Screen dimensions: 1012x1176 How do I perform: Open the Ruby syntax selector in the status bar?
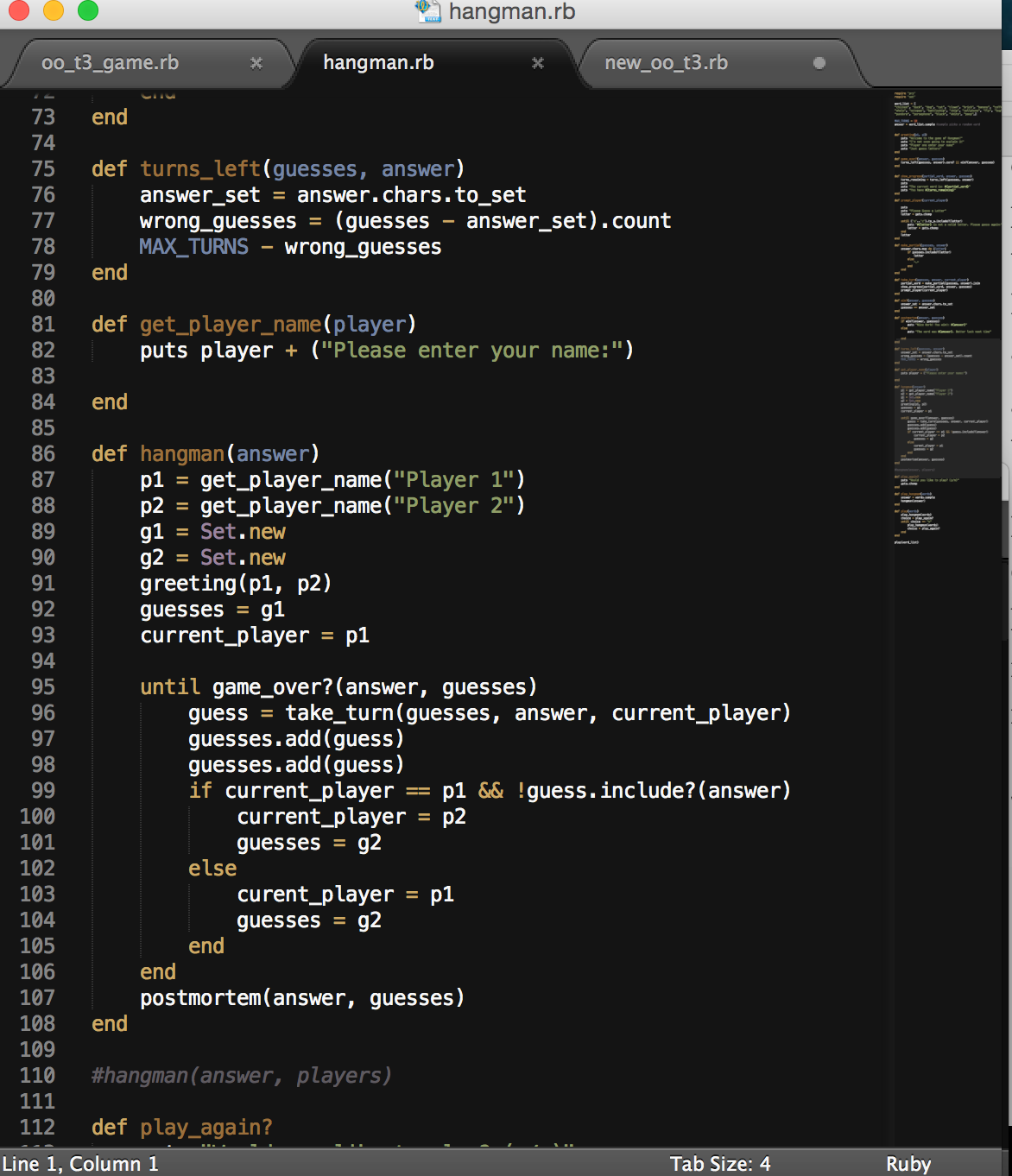point(908,1164)
